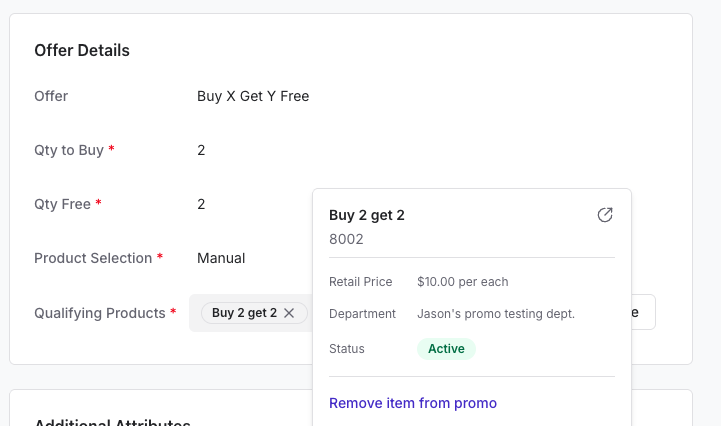Image resolution: width=721 pixels, height=426 pixels.
Task: Click the Qty Free value field
Action: tap(201, 204)
